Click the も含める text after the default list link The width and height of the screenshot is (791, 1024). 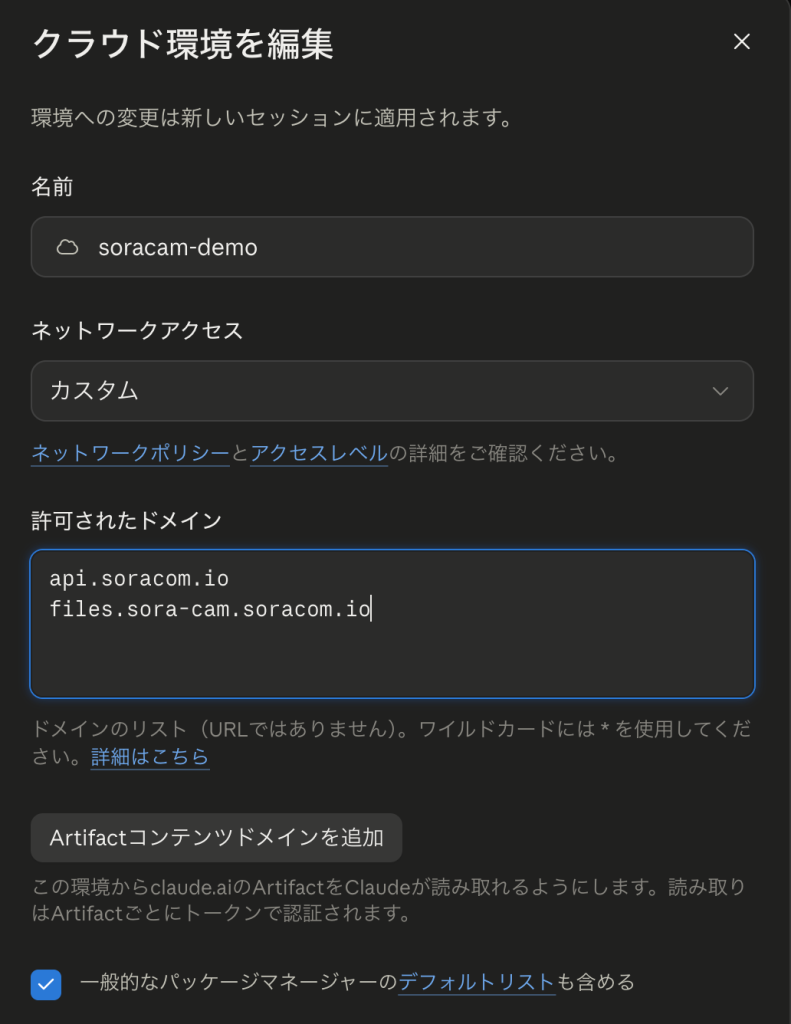(x=595, y=982)
